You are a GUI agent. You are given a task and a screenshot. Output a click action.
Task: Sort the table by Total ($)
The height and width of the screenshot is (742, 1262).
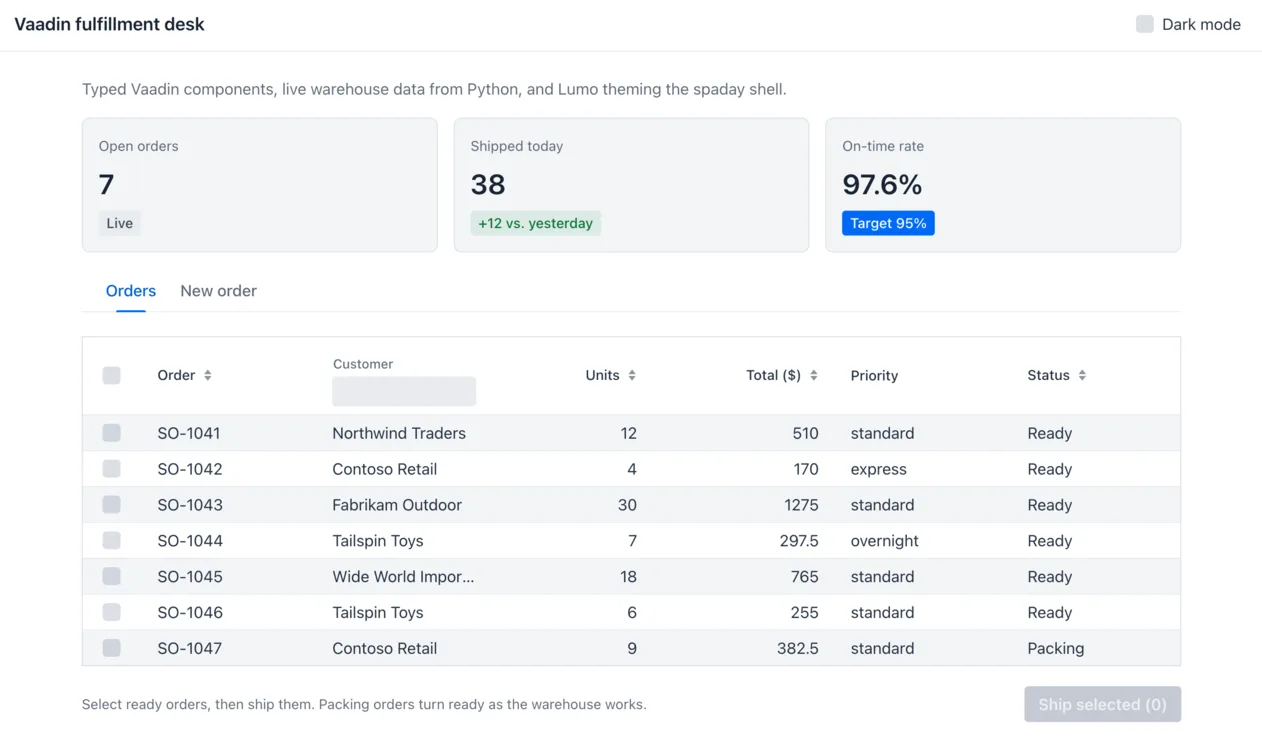[782, 375]
